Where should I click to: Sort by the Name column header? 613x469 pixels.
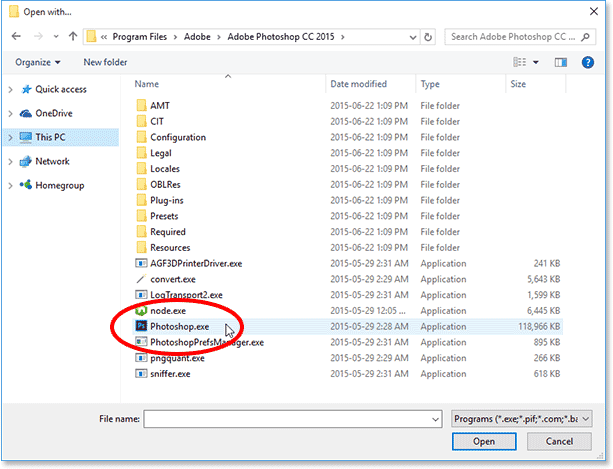(147, 84)
